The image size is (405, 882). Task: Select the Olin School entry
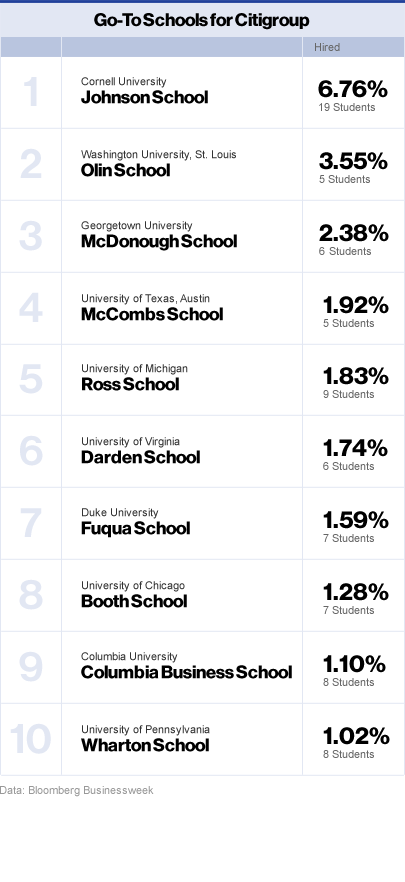pos(125,170)
